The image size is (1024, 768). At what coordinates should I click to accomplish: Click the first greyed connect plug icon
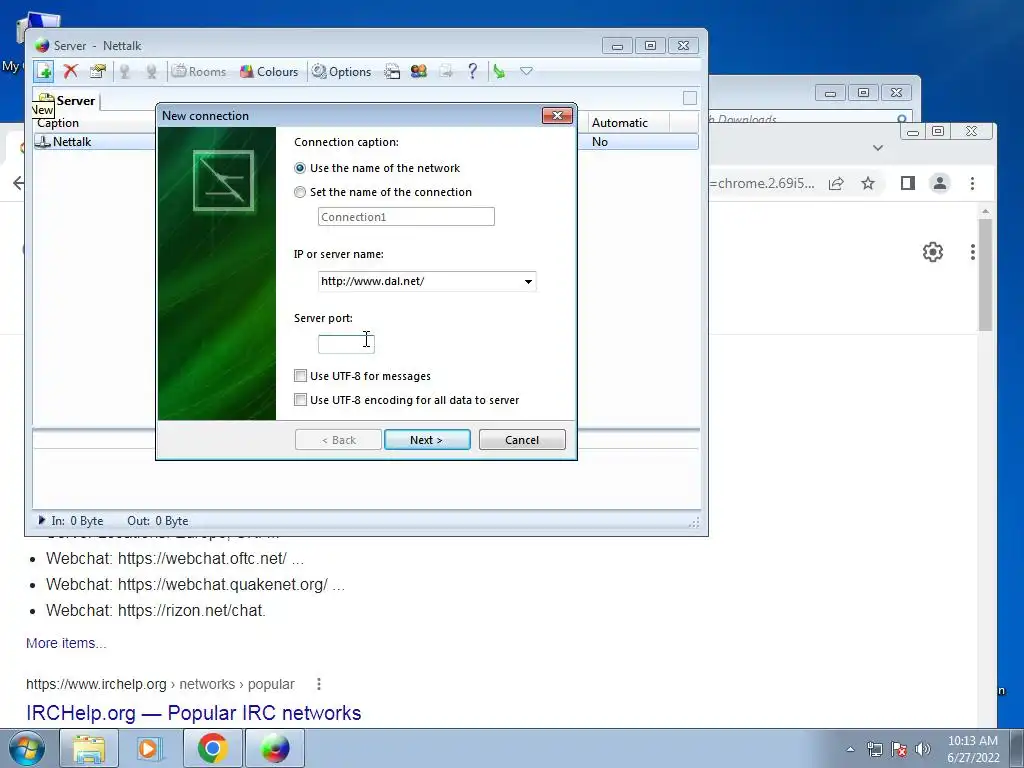coord(124,71)
